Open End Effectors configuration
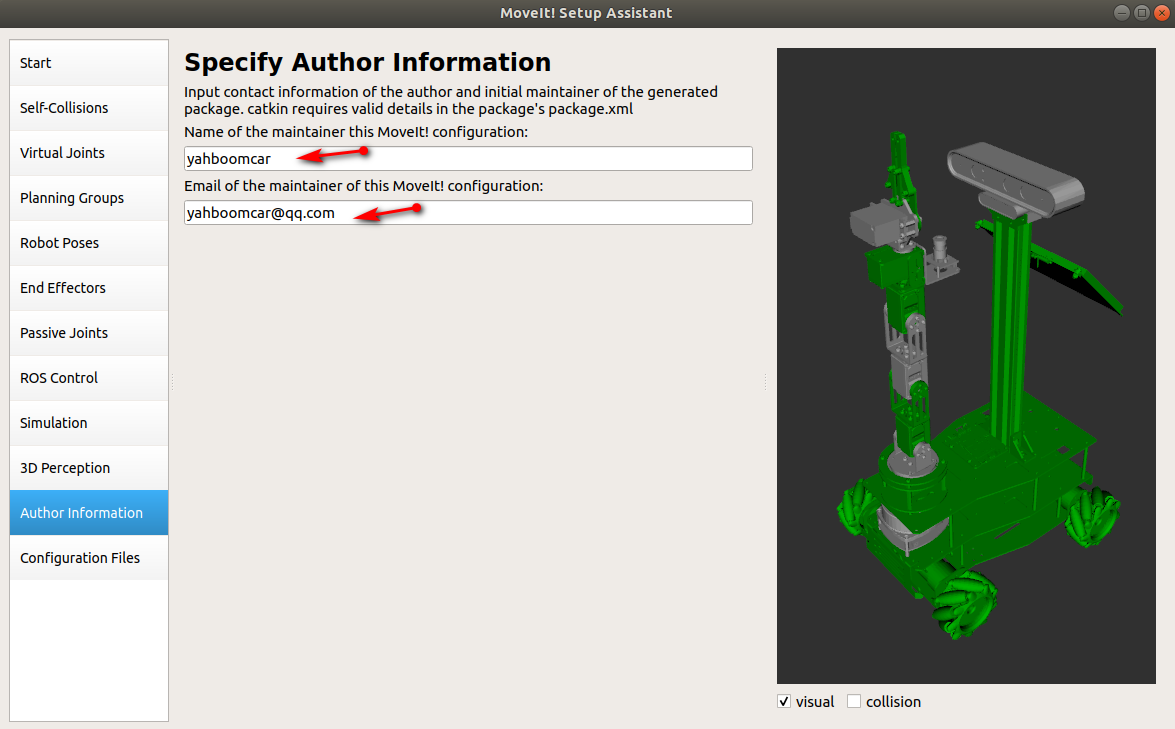The image size is (1175, 729). click(88, 288)
